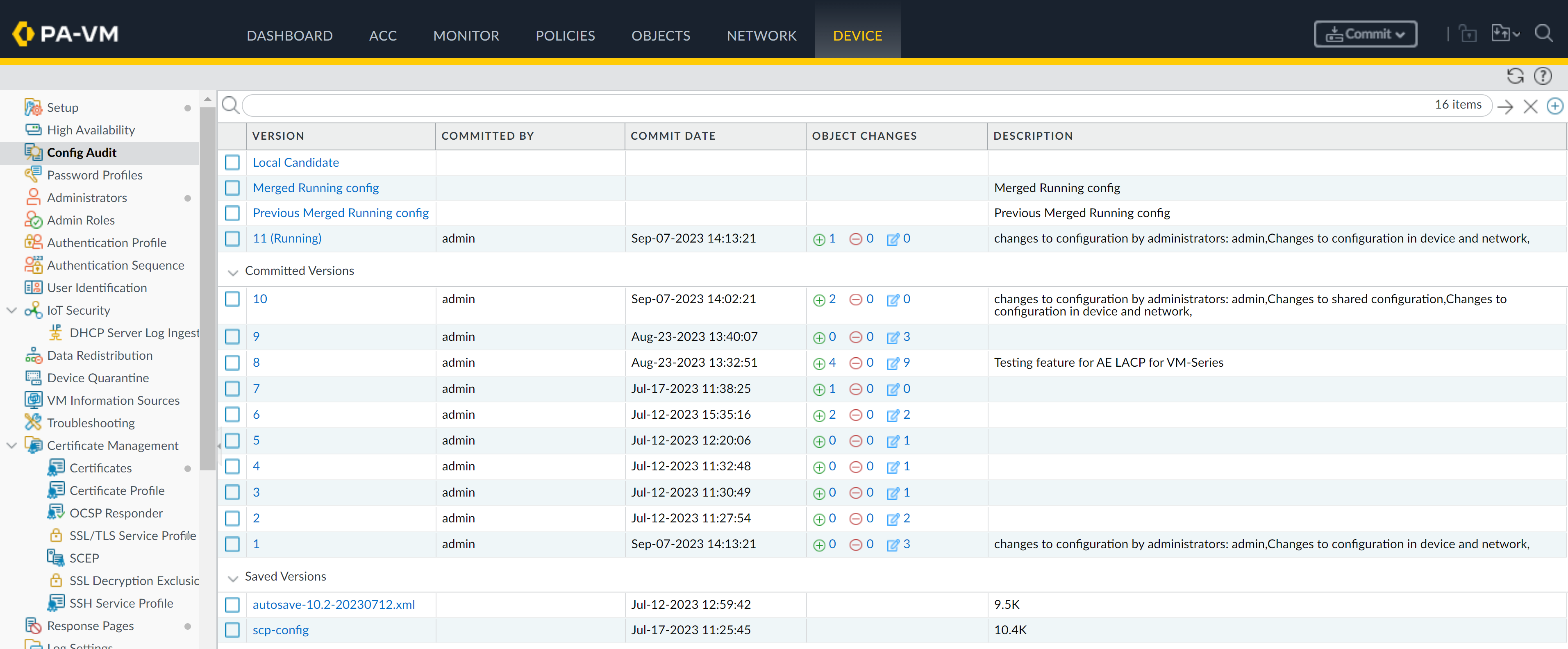The height and width of the screenshot is (649, 1568).
Task: Click the config lock icon in the header
Action: click(x=1468, y=34)
